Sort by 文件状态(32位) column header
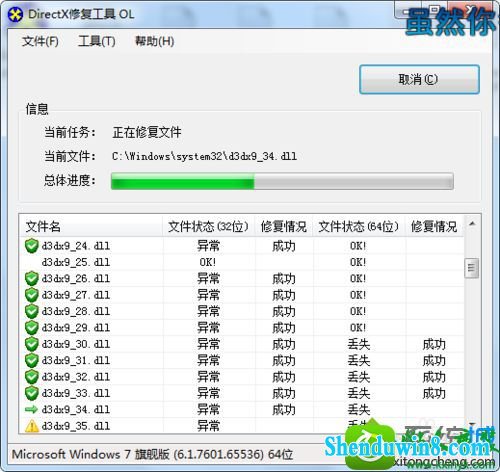Viewport: 500px width, 472px height. (x=209, y=226)
